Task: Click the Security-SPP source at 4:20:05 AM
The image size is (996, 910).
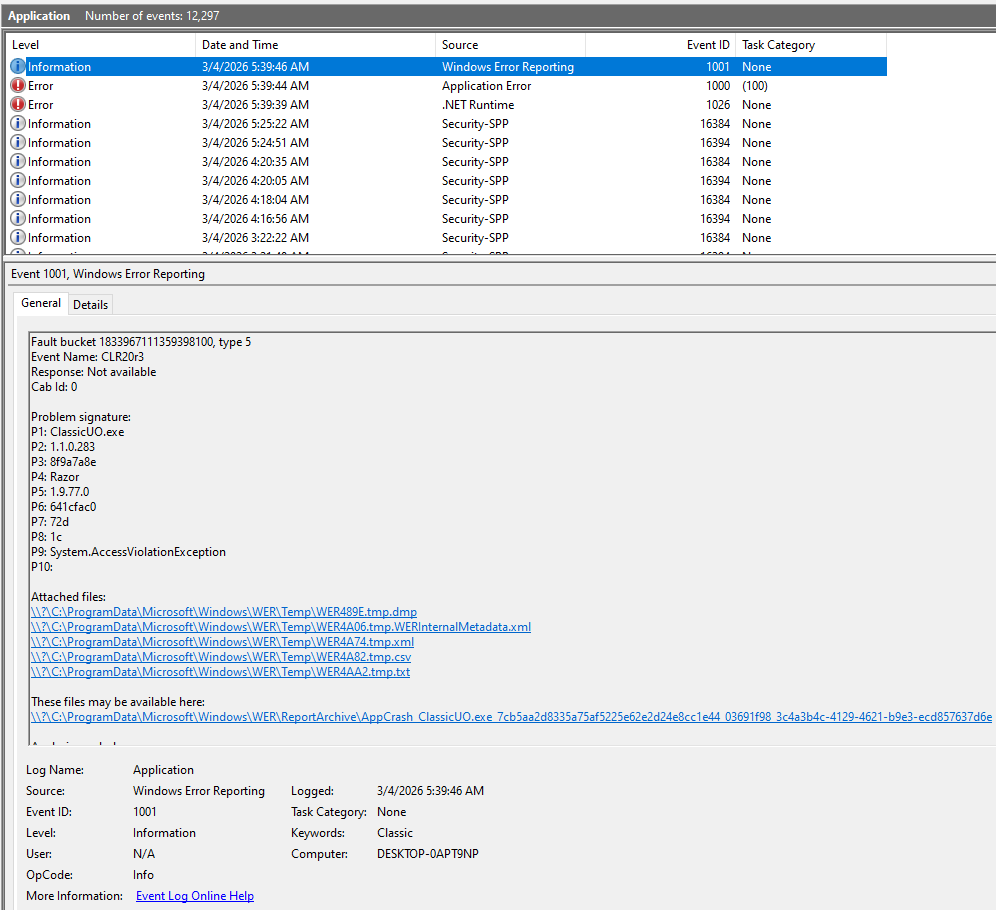Action: [x=475, y=181]
